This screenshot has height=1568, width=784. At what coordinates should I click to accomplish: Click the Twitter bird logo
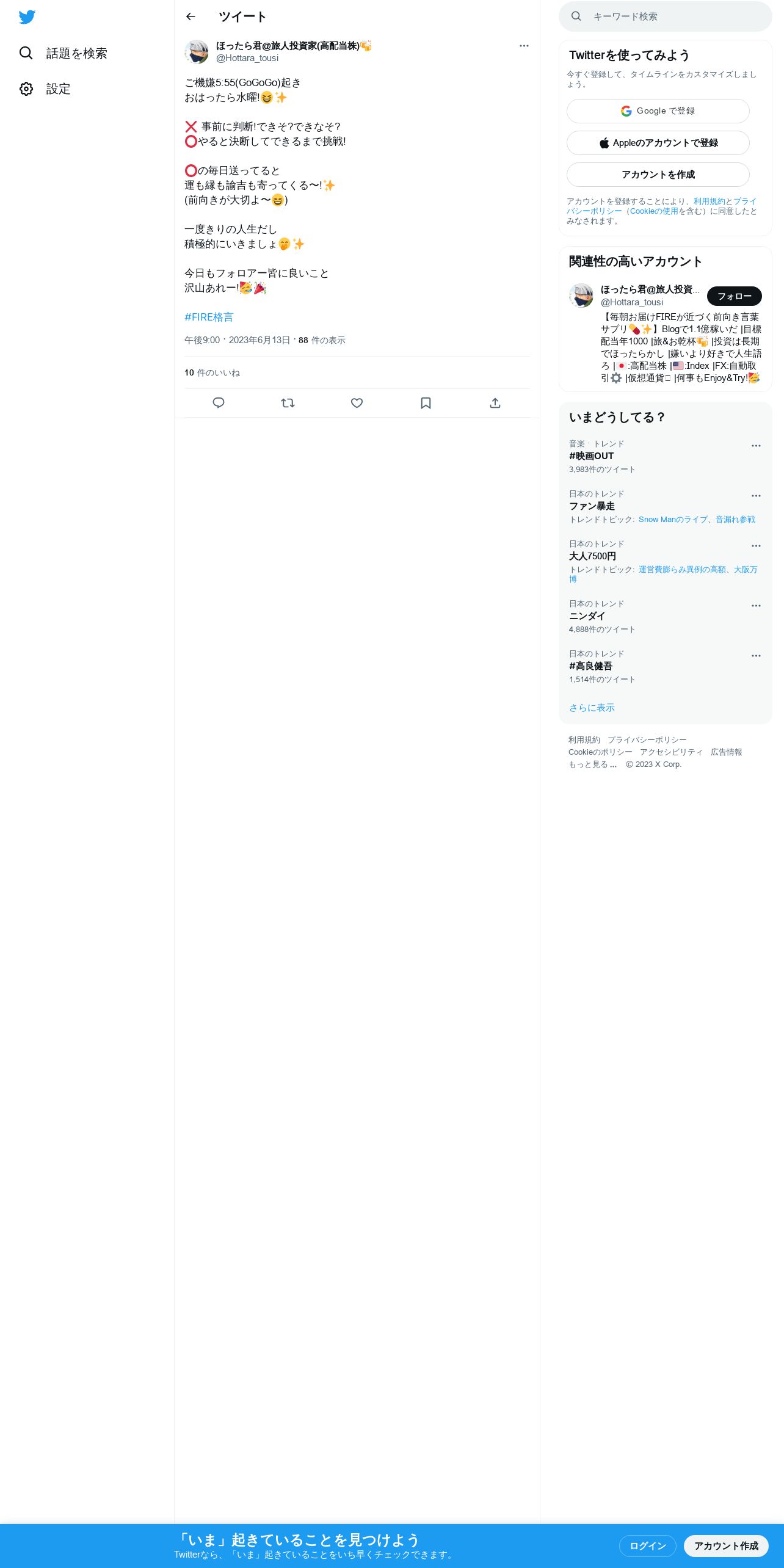tap(27, 17)
